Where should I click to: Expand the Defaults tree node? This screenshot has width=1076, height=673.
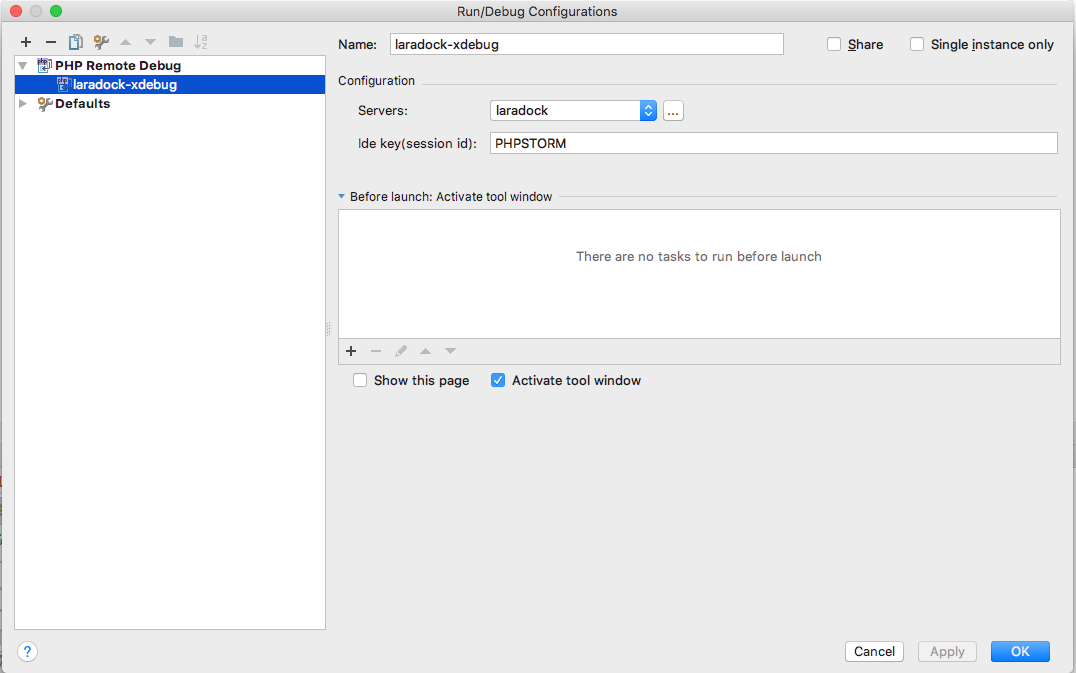[22, 103]
